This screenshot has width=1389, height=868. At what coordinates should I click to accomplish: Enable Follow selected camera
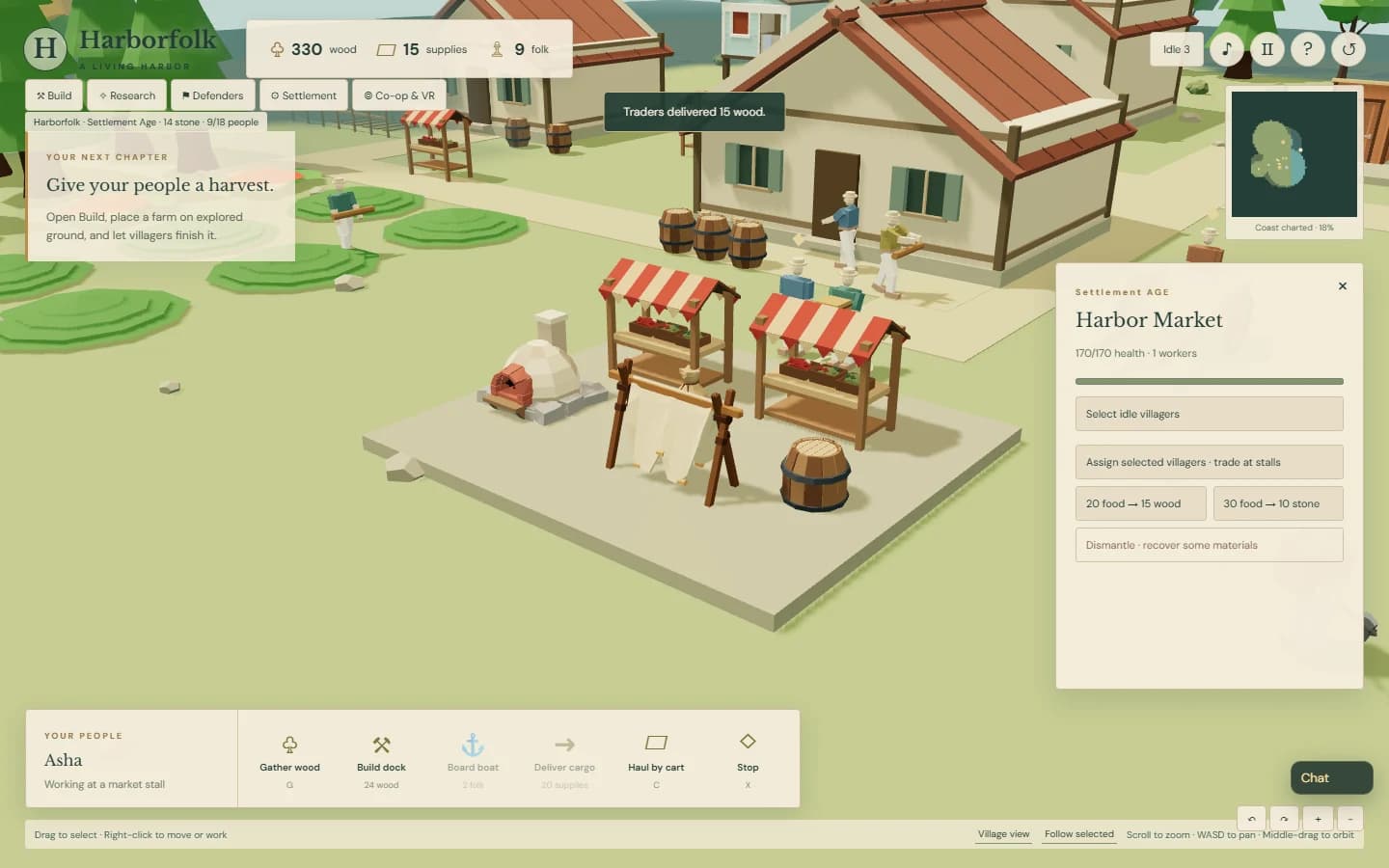tap(1078, 834)
